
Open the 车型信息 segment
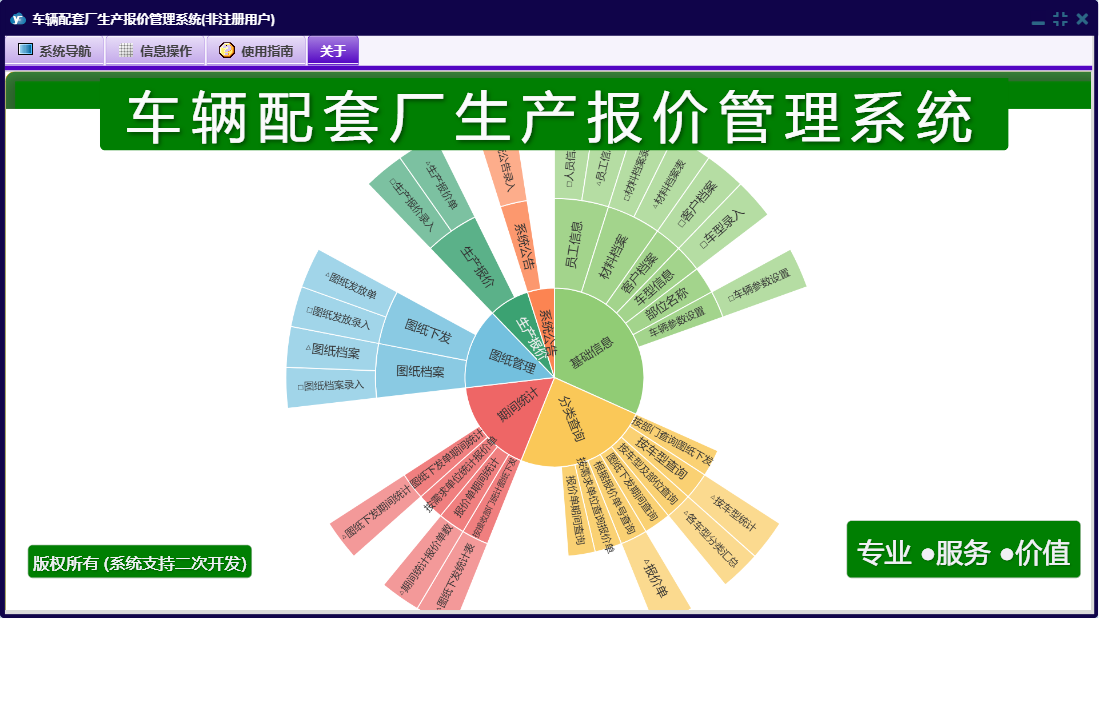[653, 289]
